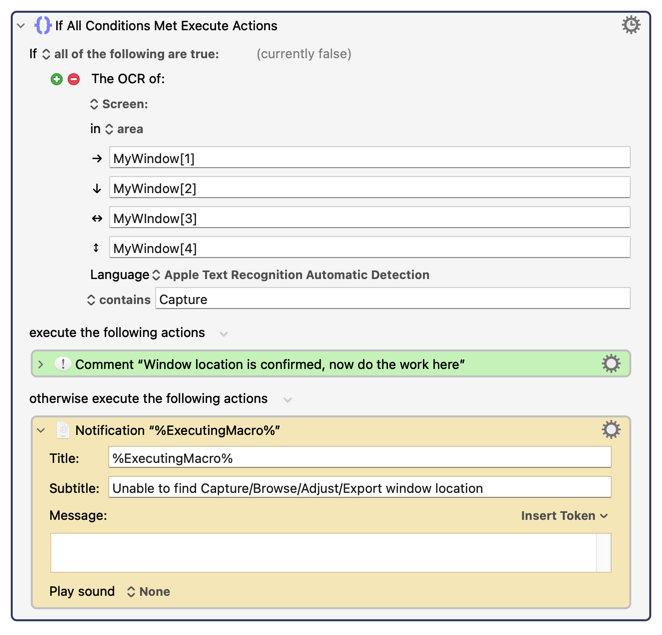Click the Notification action document icon
The image size is (662, 635).
point(63,430)
